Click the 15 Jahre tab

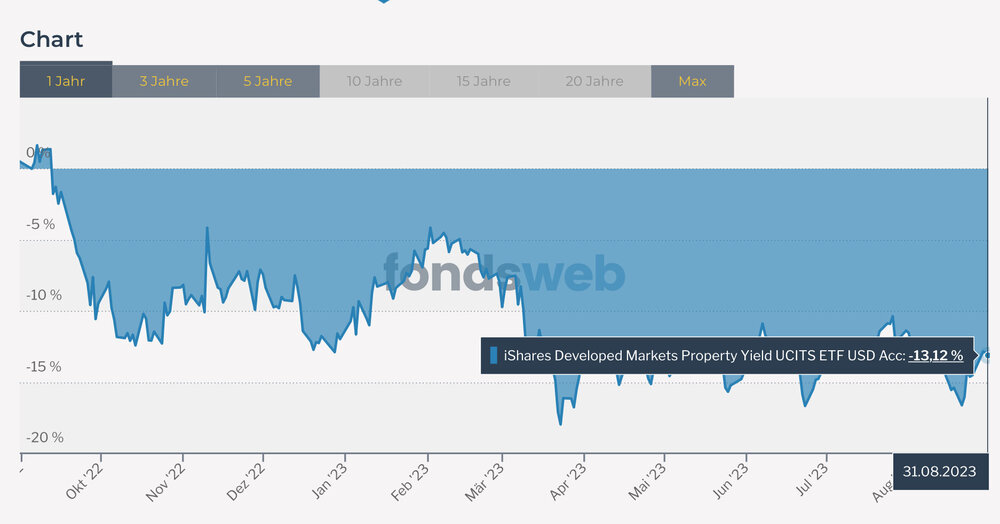[484, 81]
